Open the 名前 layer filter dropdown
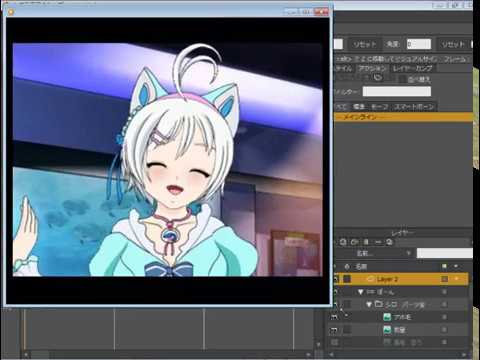 [383, 253]
